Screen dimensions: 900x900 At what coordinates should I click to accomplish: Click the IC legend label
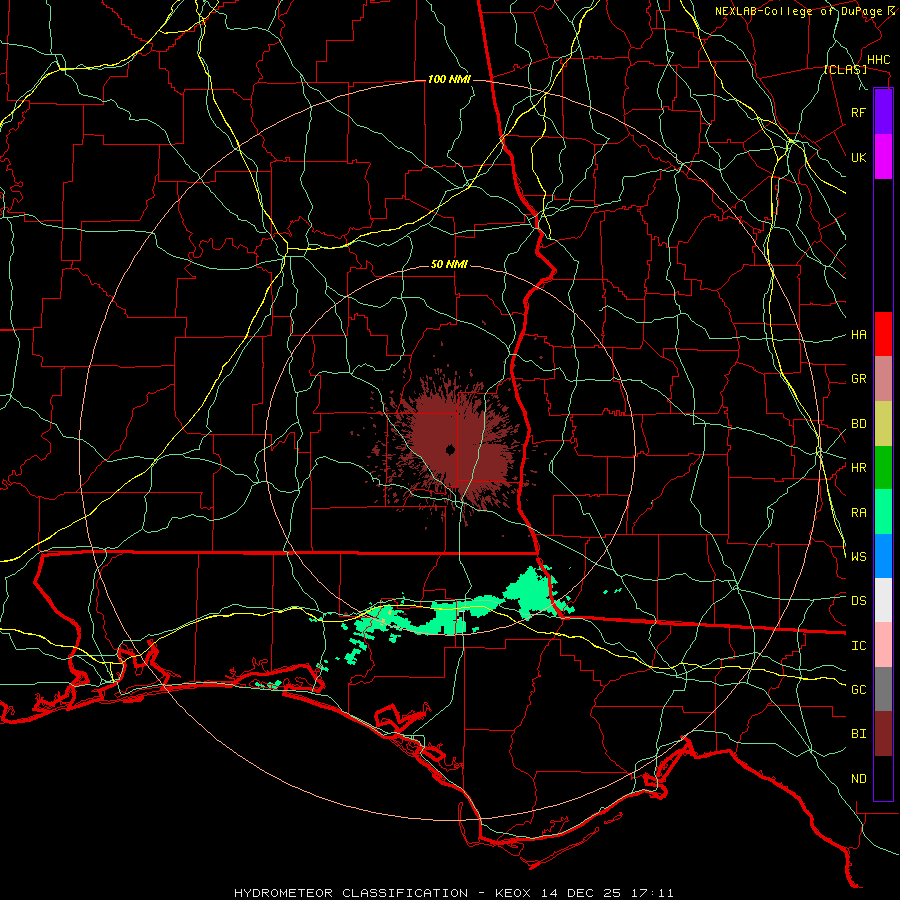pyautogui.click(x=859, y=646)
